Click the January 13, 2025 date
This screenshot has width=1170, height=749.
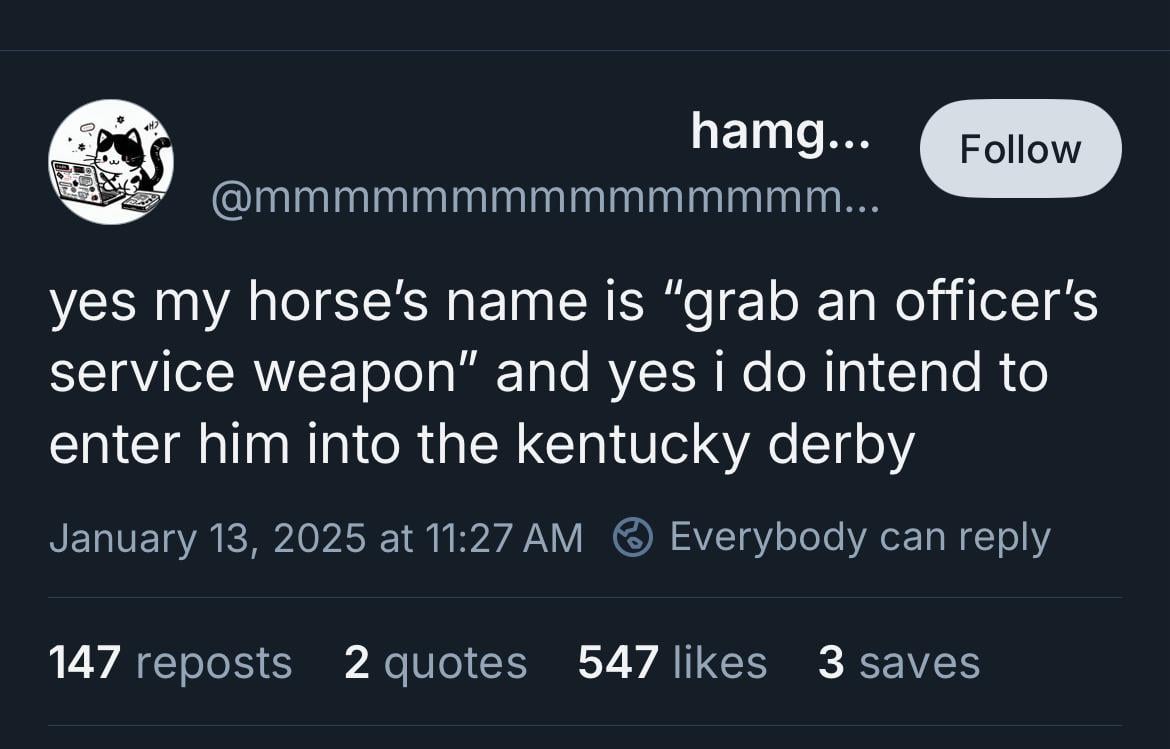[206, 538]
